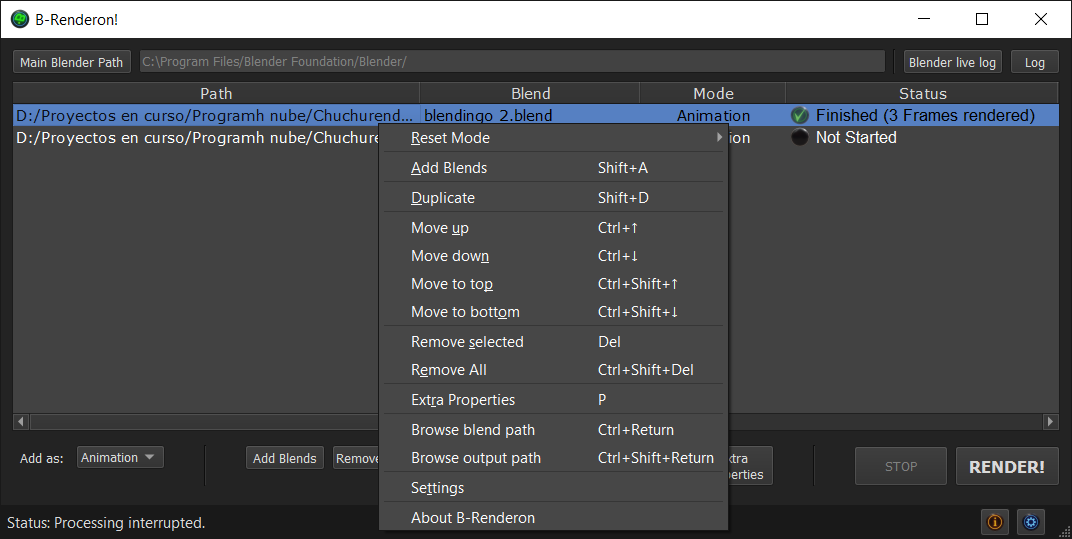This screenshot has width=1072, height=539.
Task: Select first row path ending Chuchurend...
Action: pyautogui.click(x=214, y=116)
